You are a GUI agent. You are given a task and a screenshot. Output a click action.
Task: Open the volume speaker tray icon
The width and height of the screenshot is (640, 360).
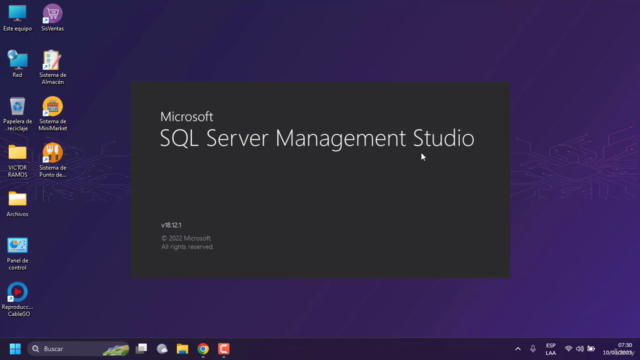click(580, 349)
